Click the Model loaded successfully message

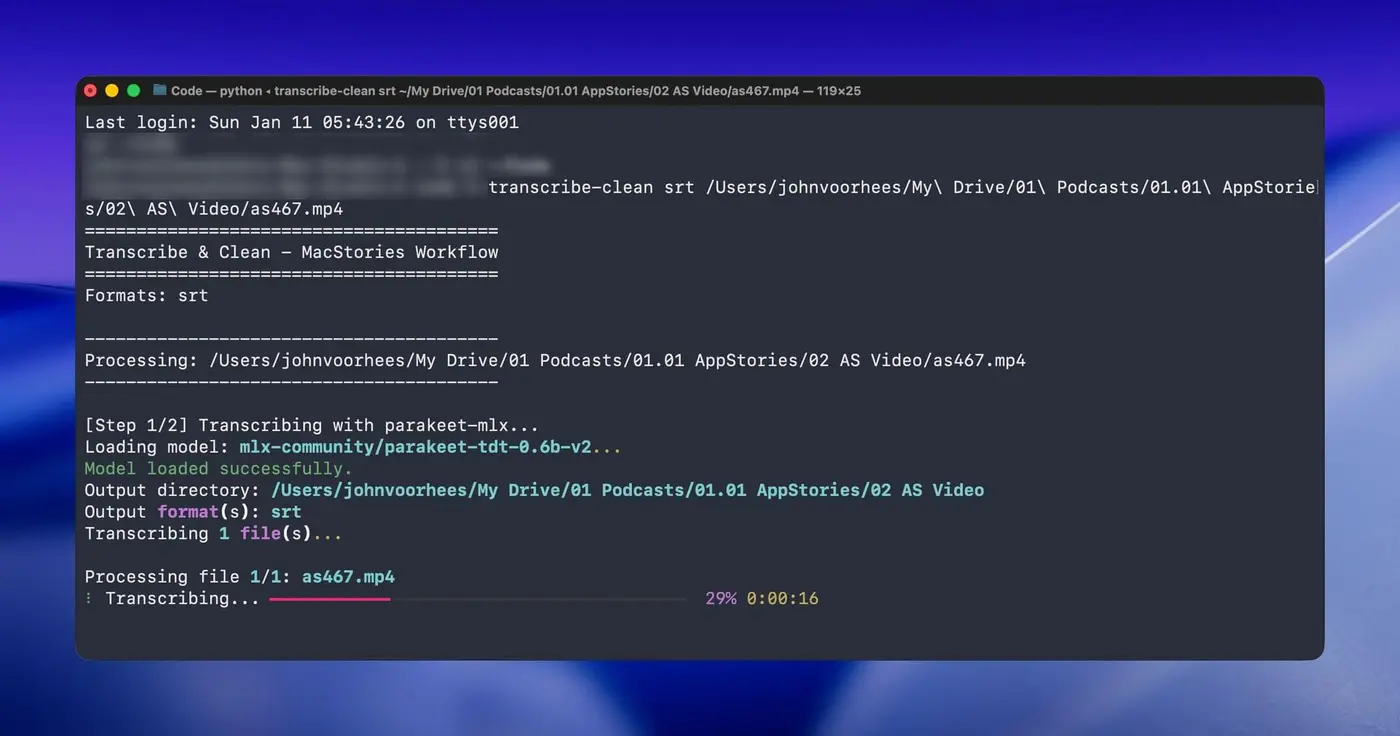218,468
